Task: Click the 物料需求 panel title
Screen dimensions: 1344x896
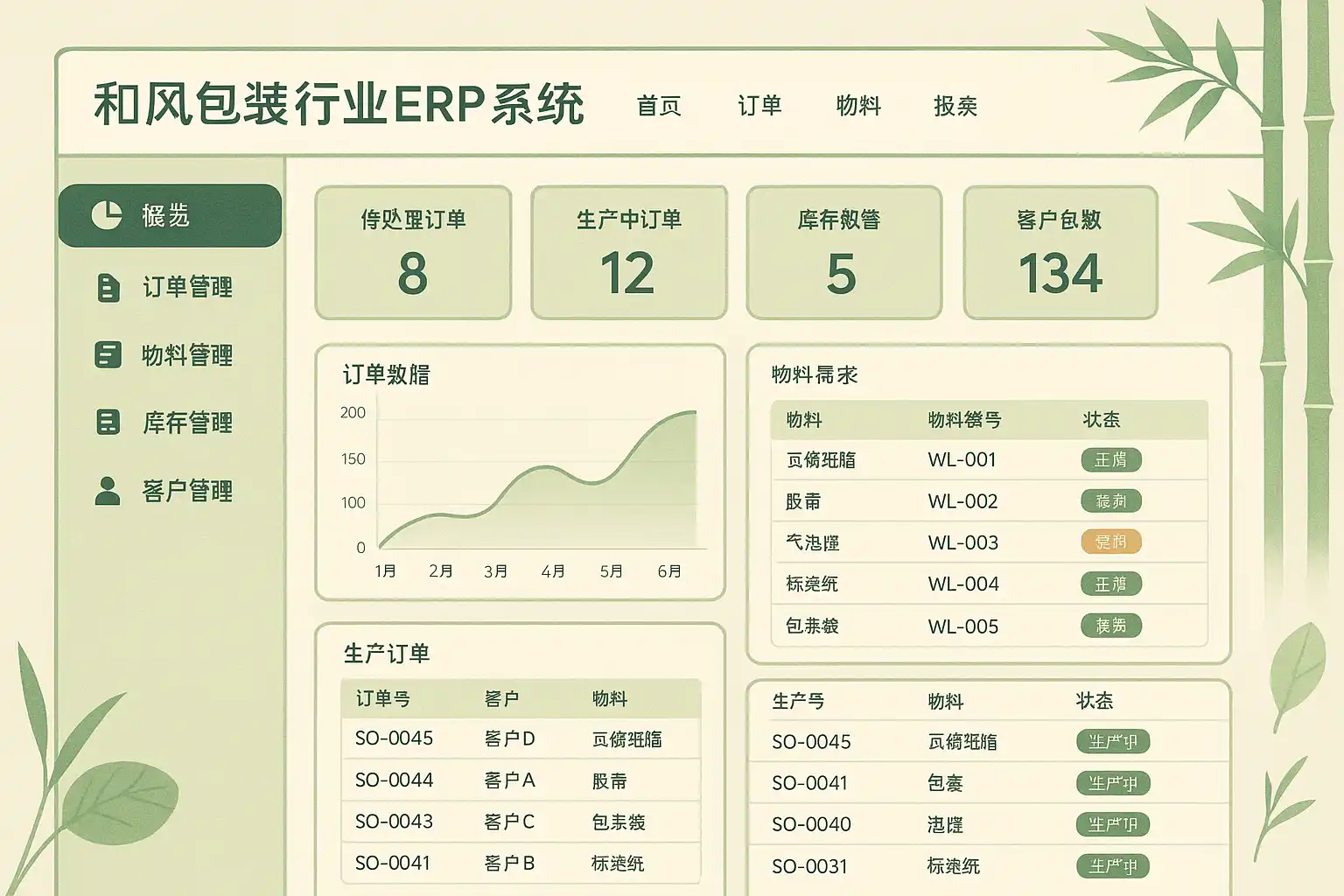Action: (815, 375)
